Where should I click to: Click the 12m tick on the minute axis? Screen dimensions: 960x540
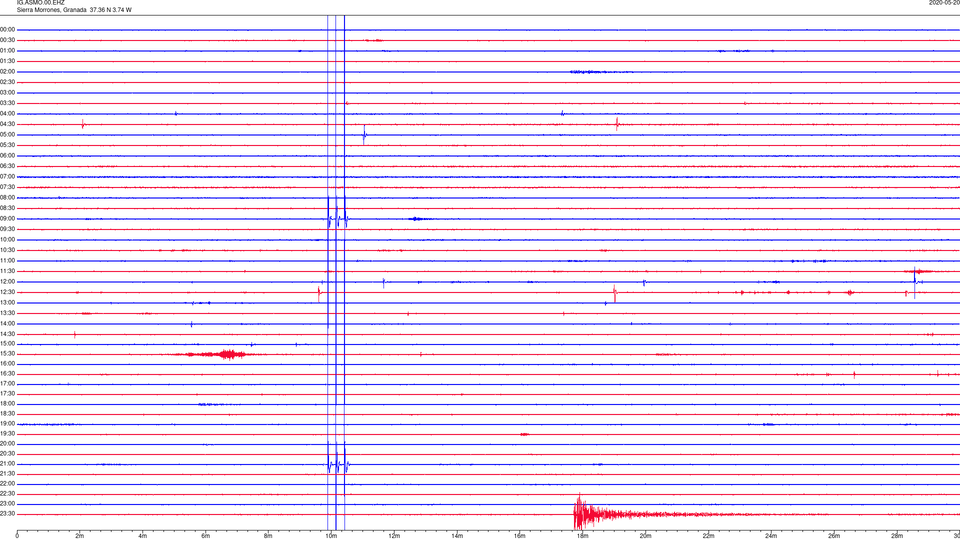click(394, 536)
